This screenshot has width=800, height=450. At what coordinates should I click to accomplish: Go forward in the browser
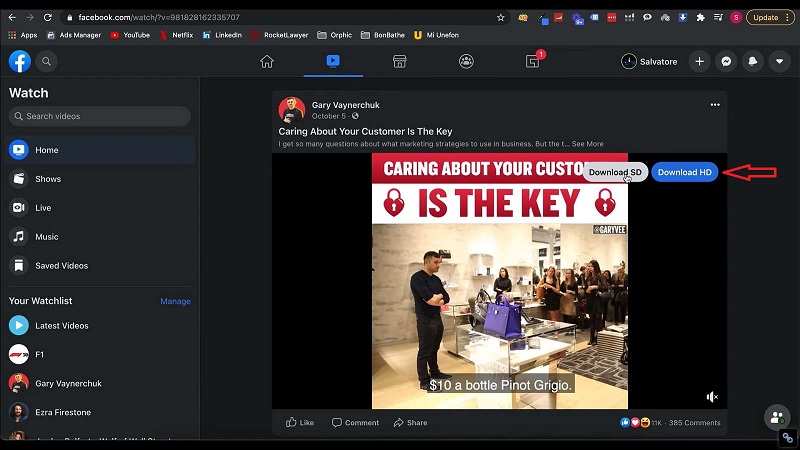pos(30,17)
